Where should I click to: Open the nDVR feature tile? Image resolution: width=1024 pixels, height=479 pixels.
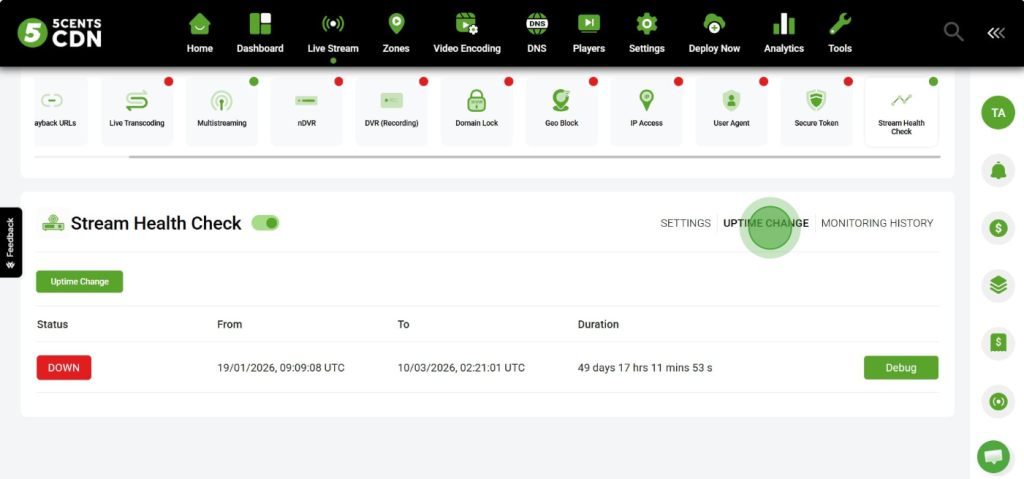(306, 111)
